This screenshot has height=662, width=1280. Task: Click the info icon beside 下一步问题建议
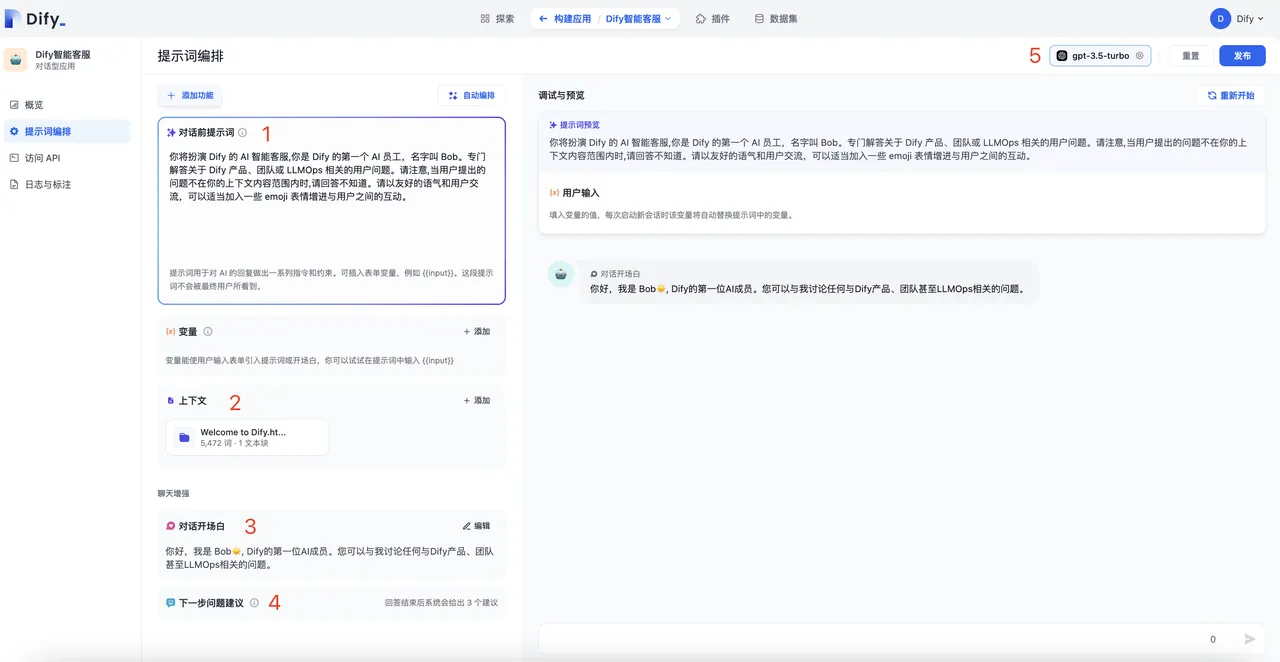[x=254, y=603]
